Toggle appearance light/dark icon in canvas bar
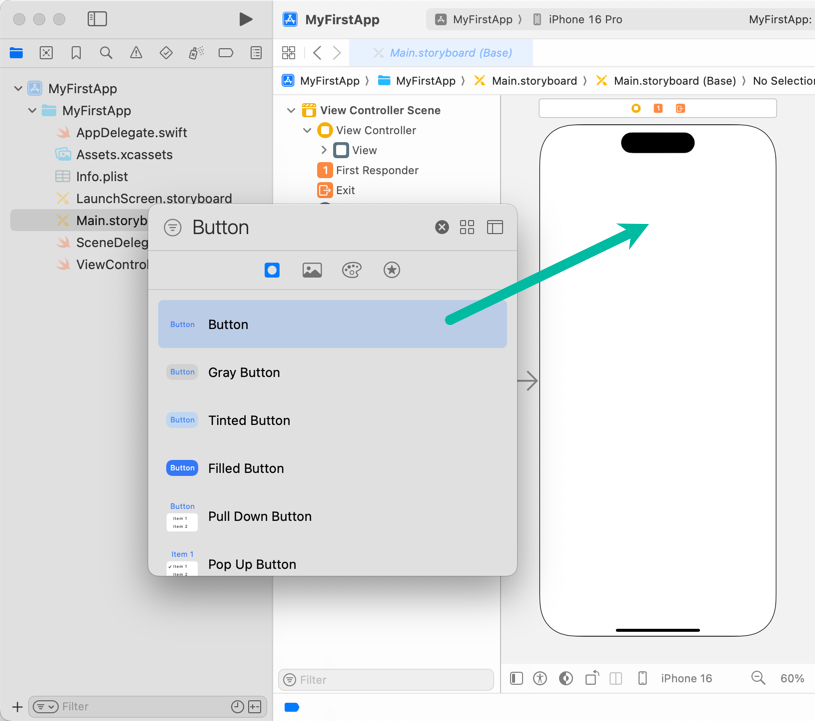Viewport: 815px width, 721px height. [566, 678]
